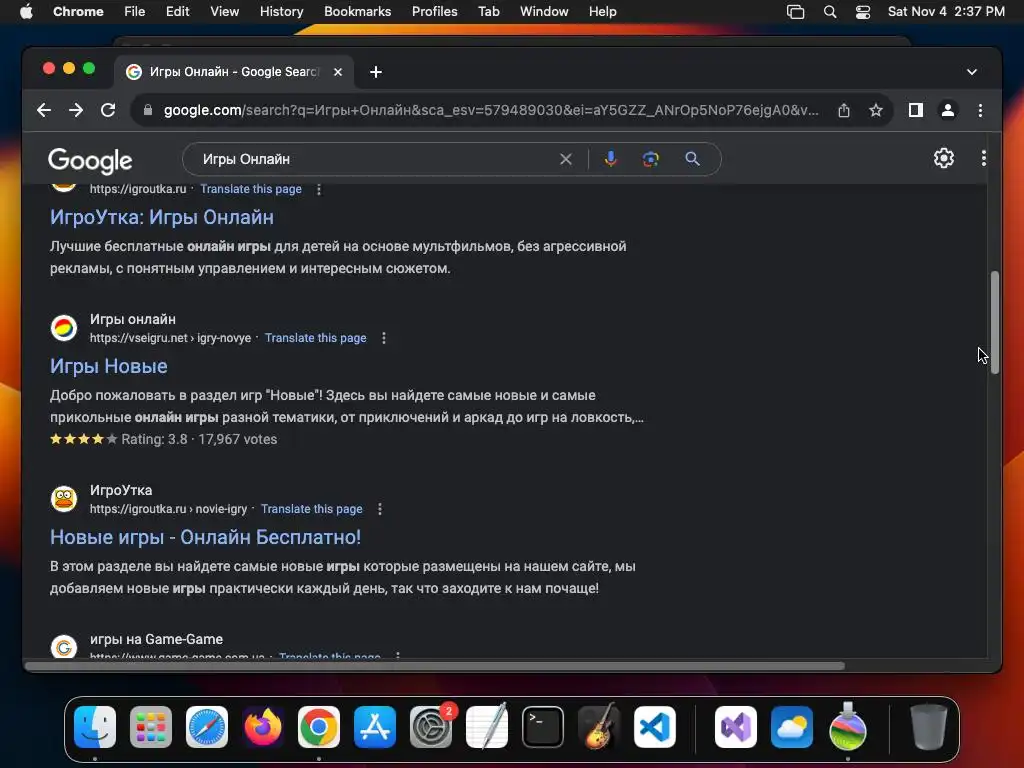Open Stage Manager icon in menu bar
This screenshot has width=1024, height=768.
pyautogui.click(x=795, y=12)
